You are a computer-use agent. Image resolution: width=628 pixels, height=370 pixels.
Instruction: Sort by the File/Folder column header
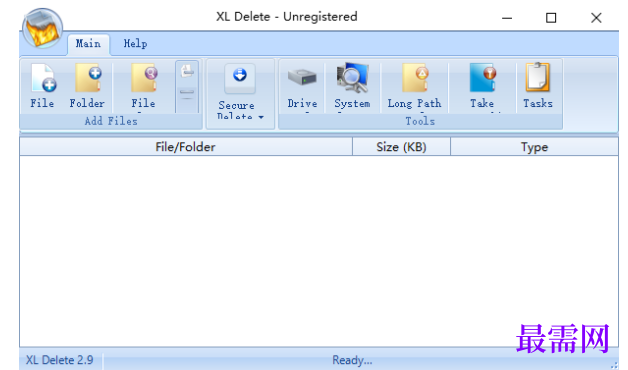pos(185,147)
